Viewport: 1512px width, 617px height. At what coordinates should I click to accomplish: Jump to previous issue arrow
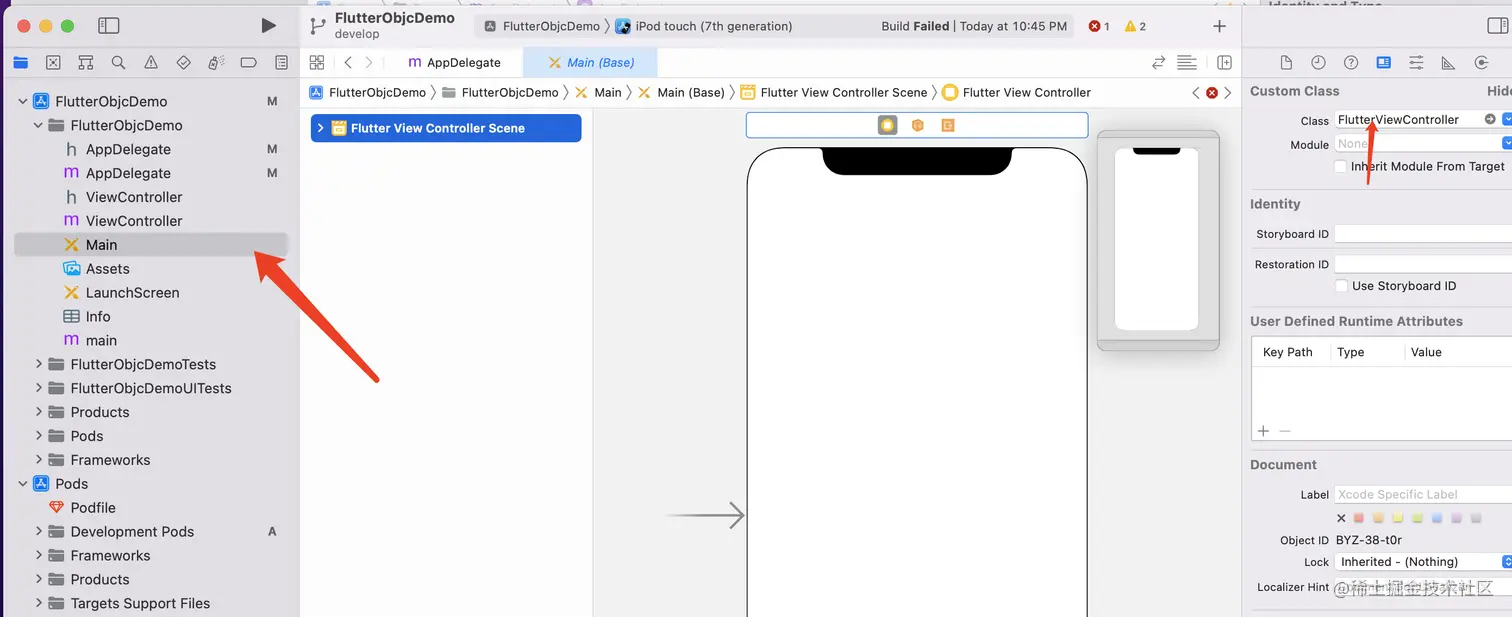click(1195, 92)
